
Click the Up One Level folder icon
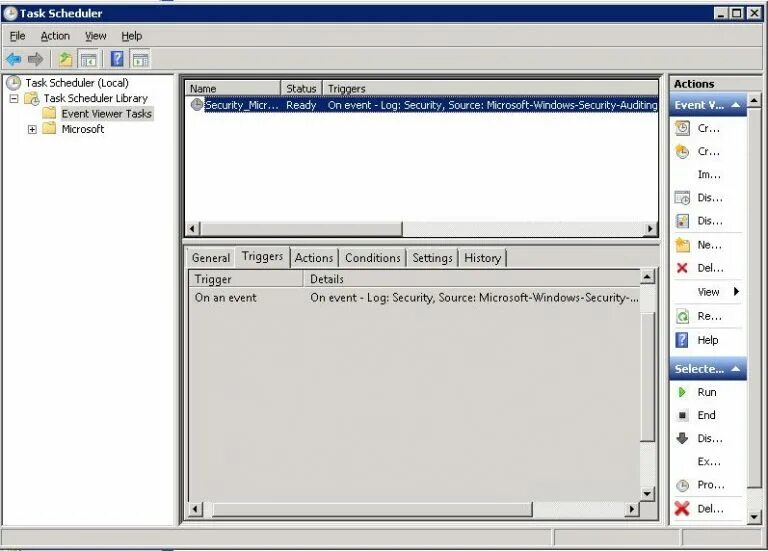tap(65, 59)
